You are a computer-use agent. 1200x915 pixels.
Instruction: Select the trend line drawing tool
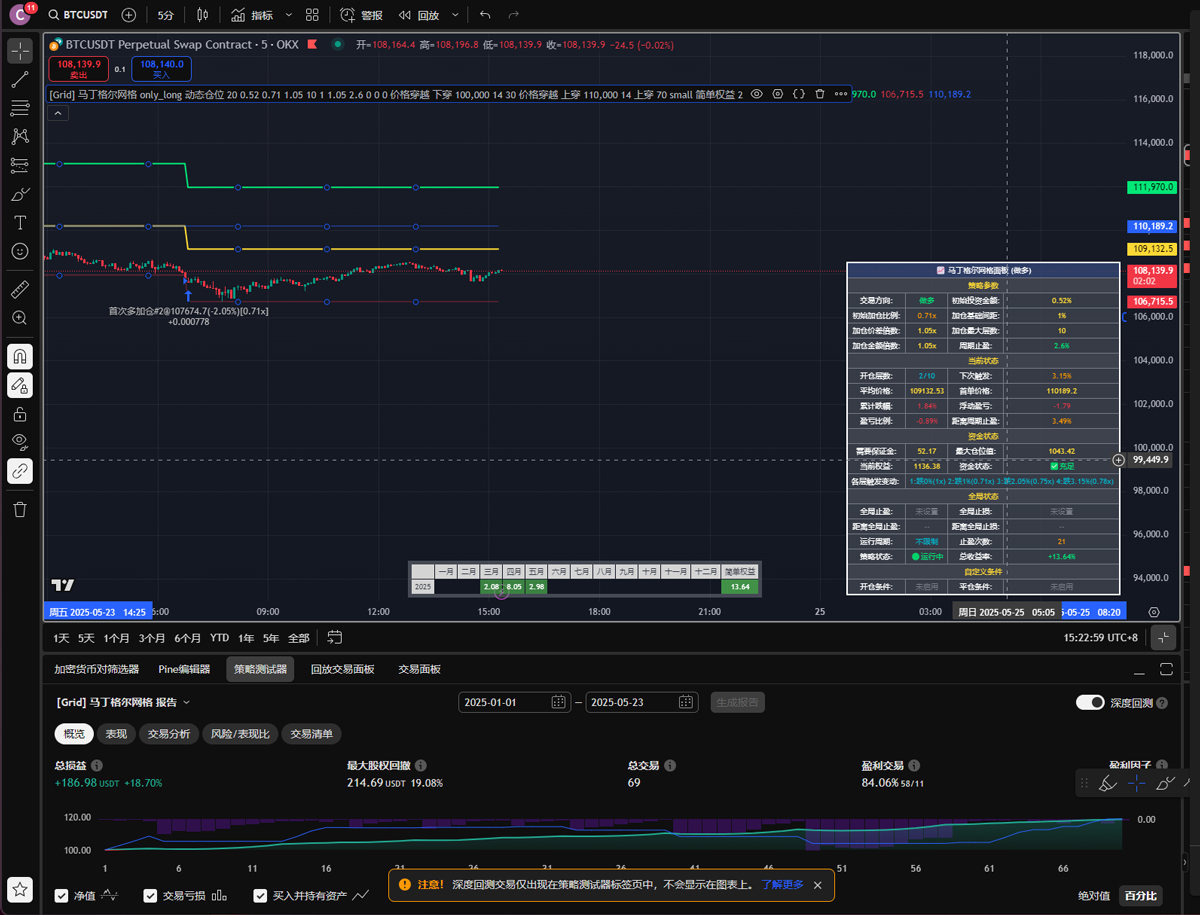(x=20, y=80)
